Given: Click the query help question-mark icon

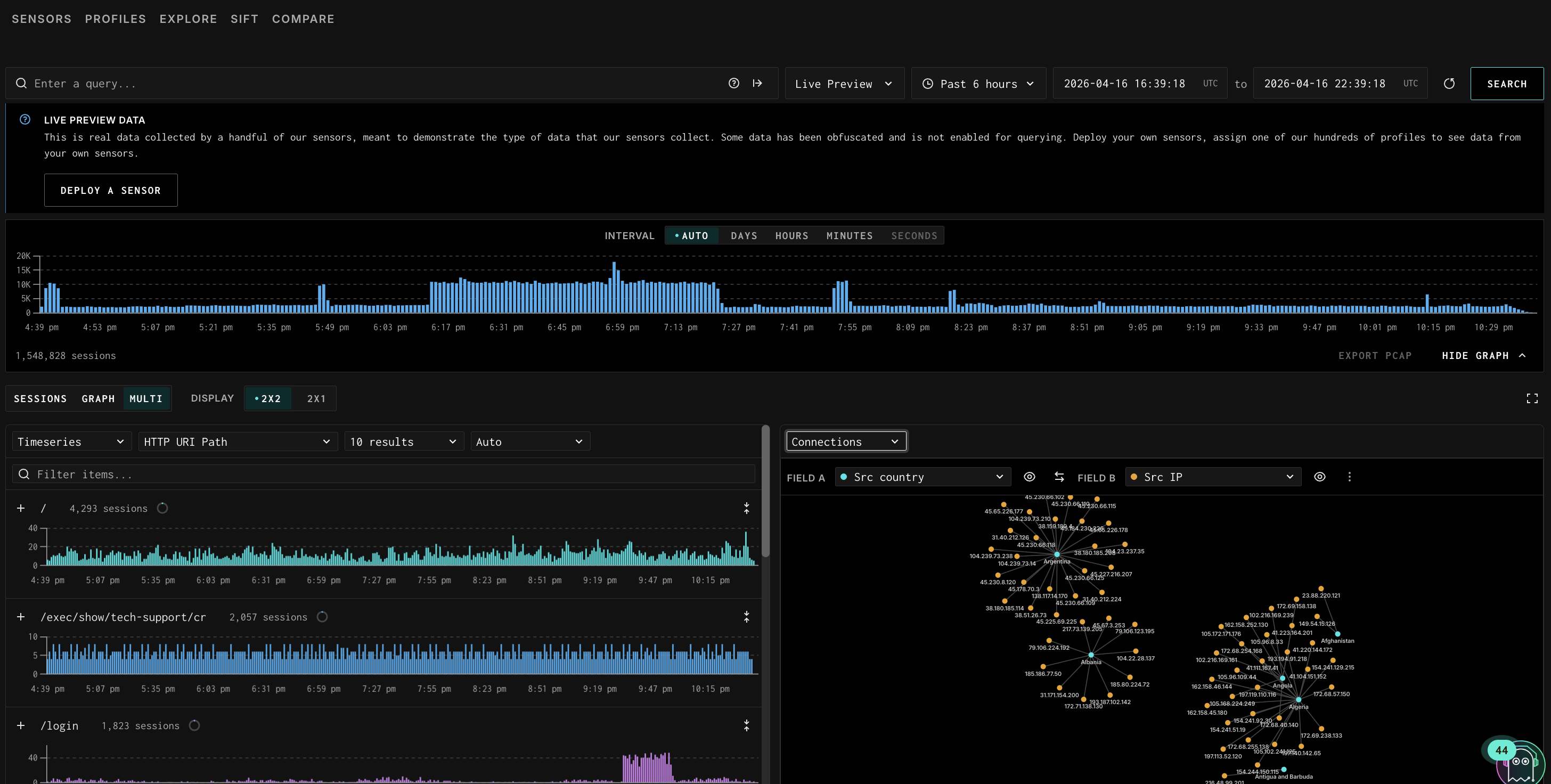Looking at the screenshot, I should tap(733, 84).
